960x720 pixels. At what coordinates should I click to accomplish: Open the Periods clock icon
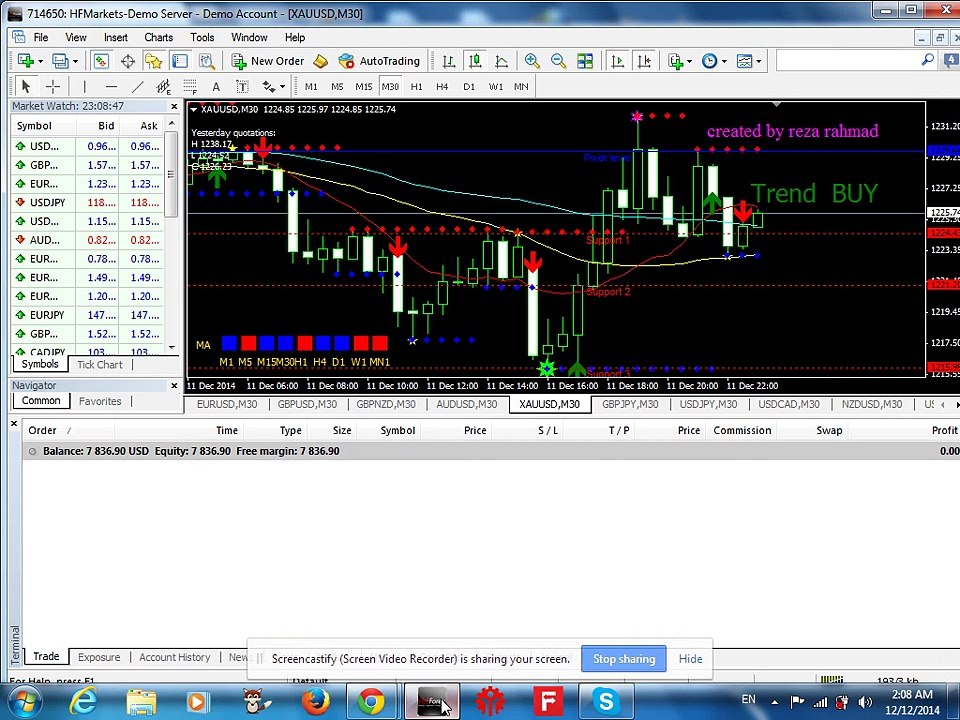click(x=709, y=61)
